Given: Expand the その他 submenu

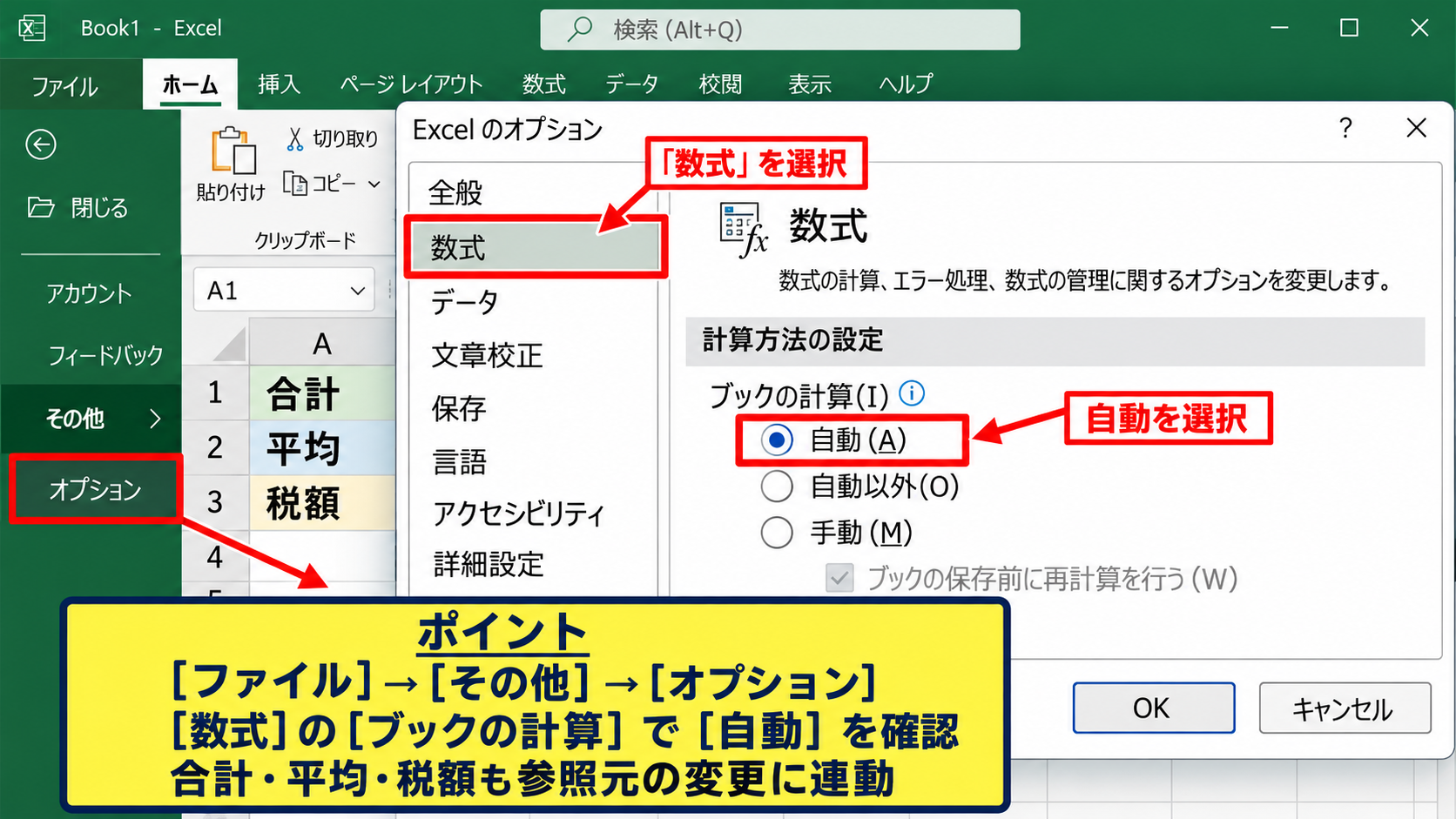Looking at the screenshot, I should pos(155,419).
